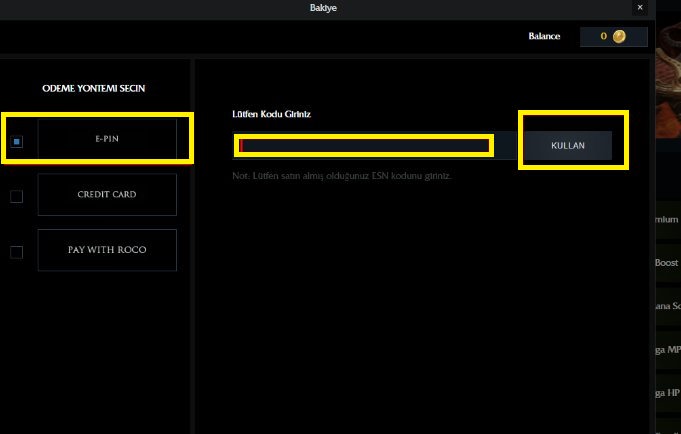This screenshot has width=681, height=434.
Task: Select the MP item in shop list
Action: coord(667,350)
